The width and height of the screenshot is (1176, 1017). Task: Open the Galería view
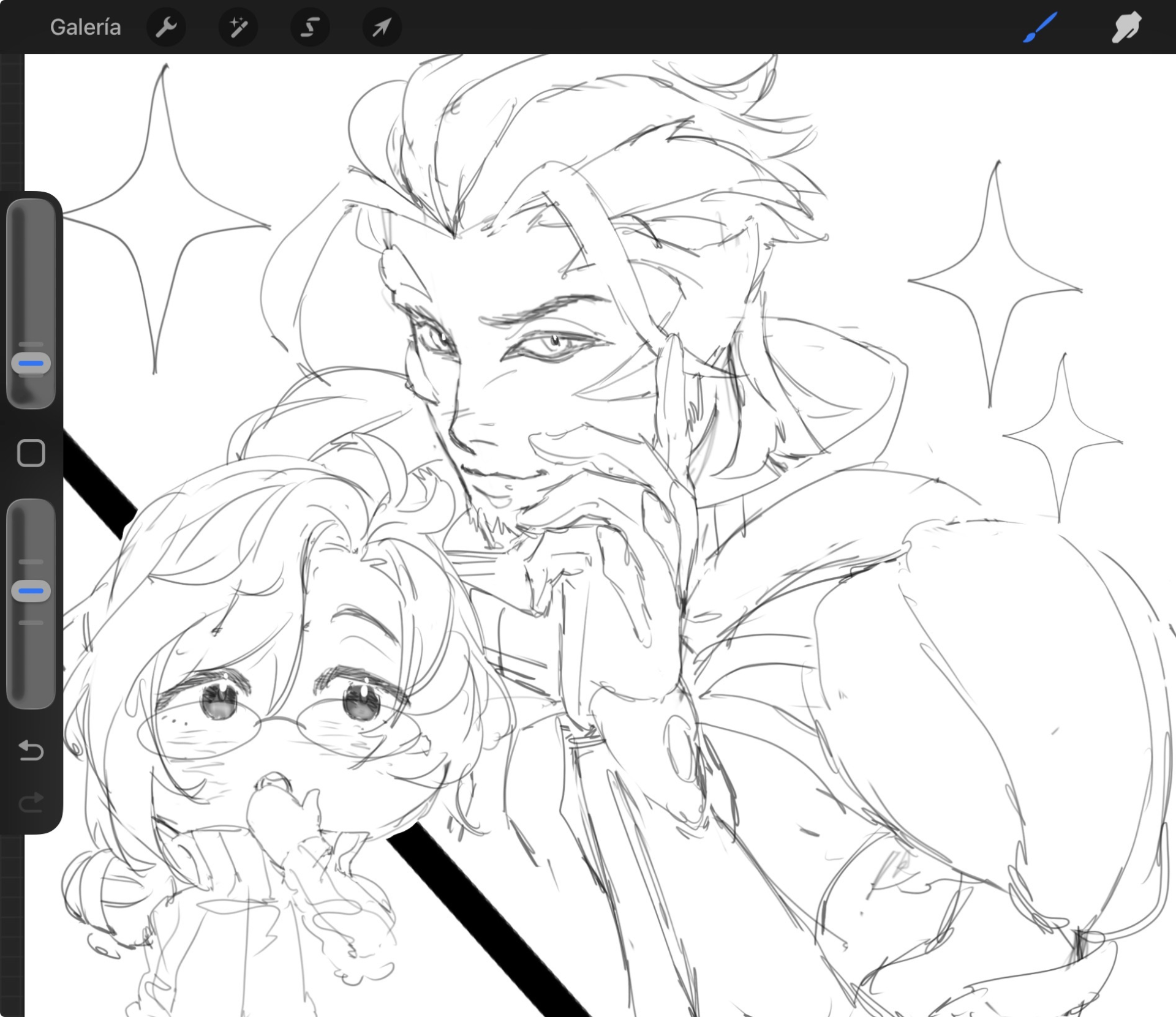point(85,28)
